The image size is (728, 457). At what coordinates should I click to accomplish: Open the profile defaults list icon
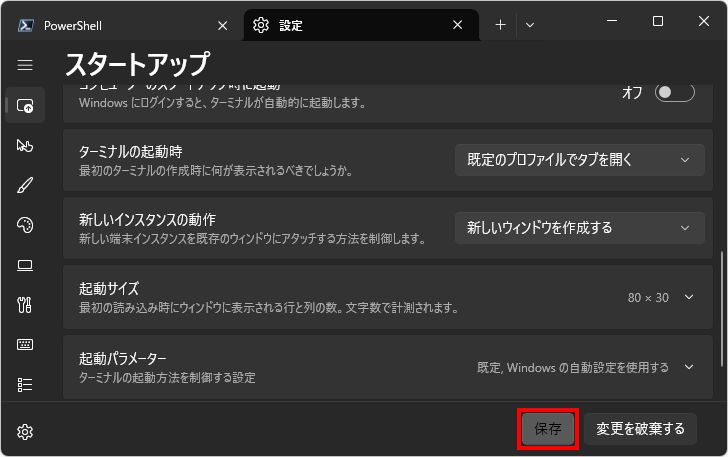(25, 385)
